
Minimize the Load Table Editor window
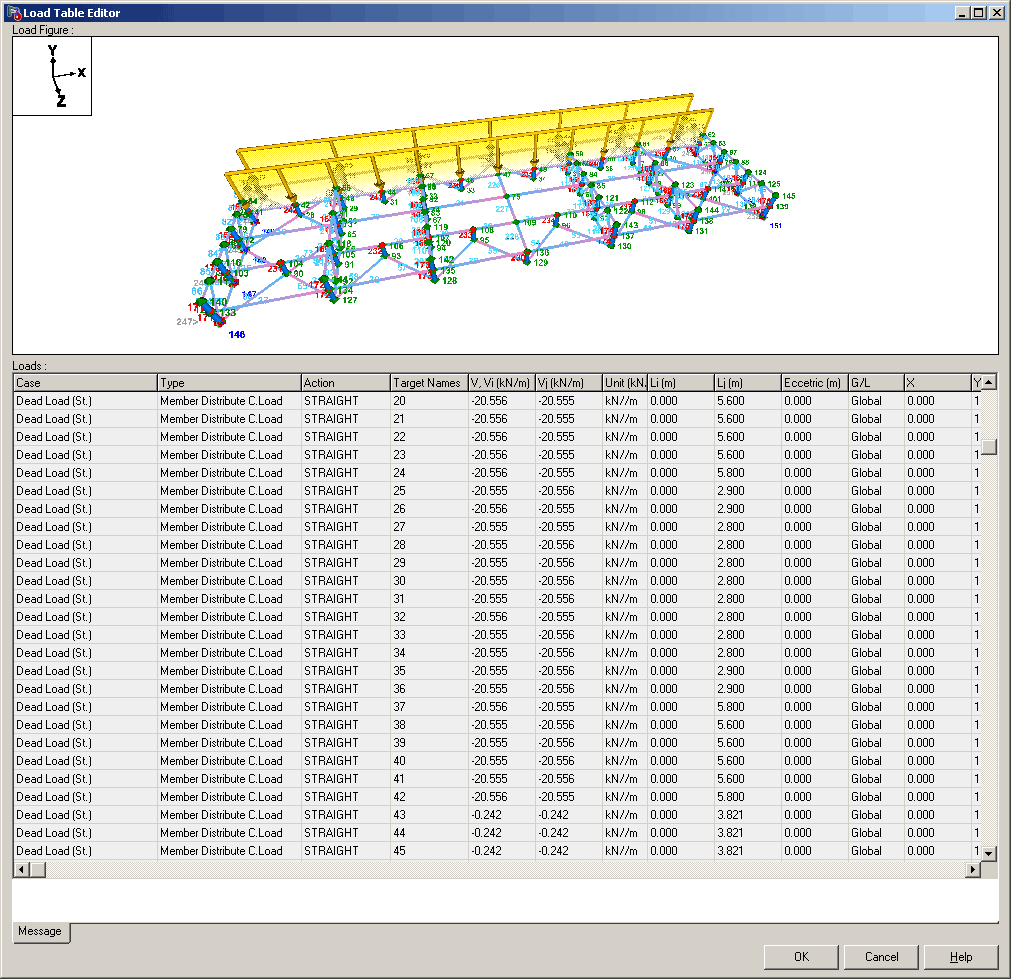[963, 13]
